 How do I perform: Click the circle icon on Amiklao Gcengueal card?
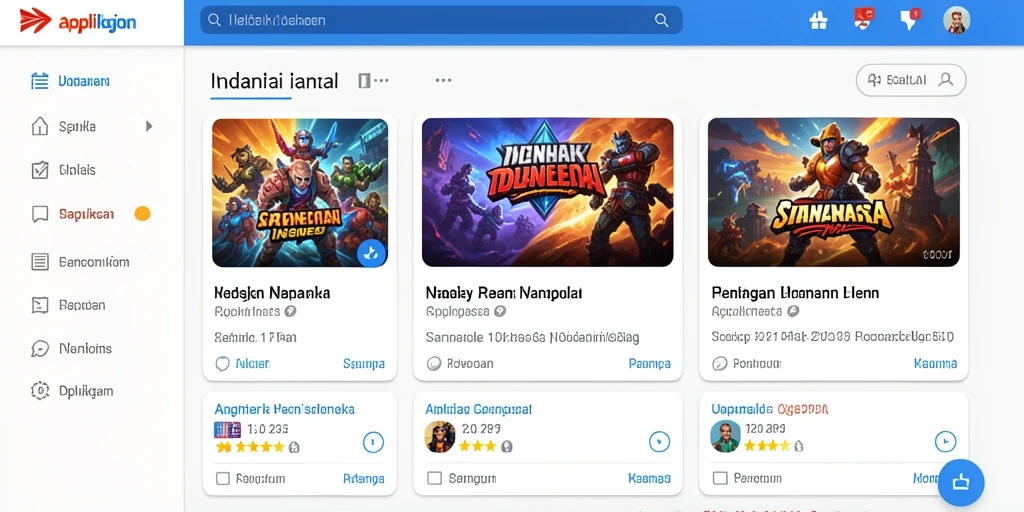point(659,441)
